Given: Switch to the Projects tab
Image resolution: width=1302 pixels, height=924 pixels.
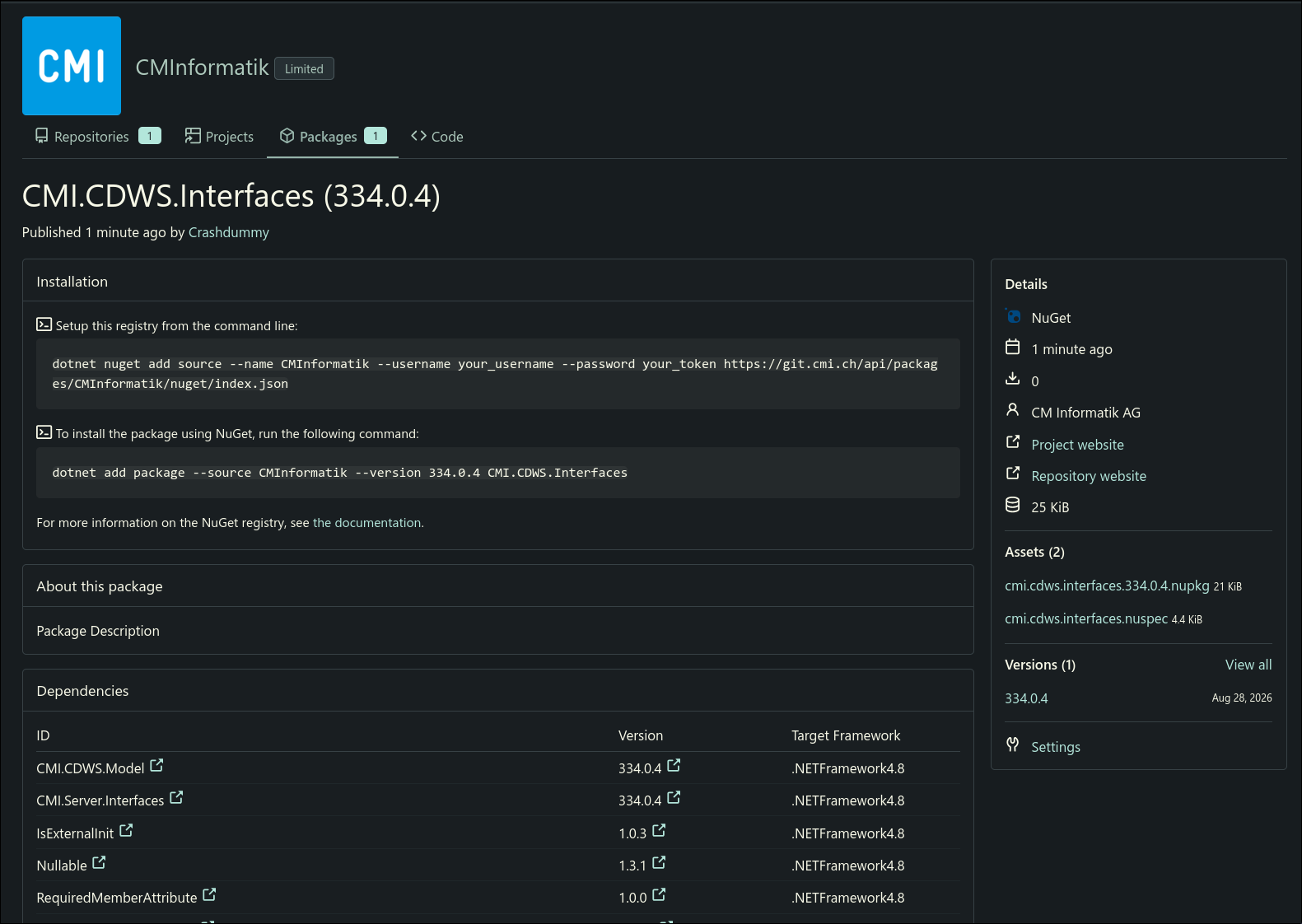Looking at the screenshot, I should (219, 137).
